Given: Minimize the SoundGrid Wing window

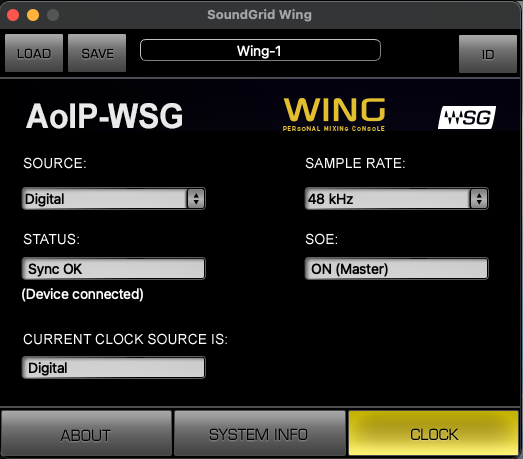Looking at the screenshot, I should pyautogui.click(x=33, y=15).
